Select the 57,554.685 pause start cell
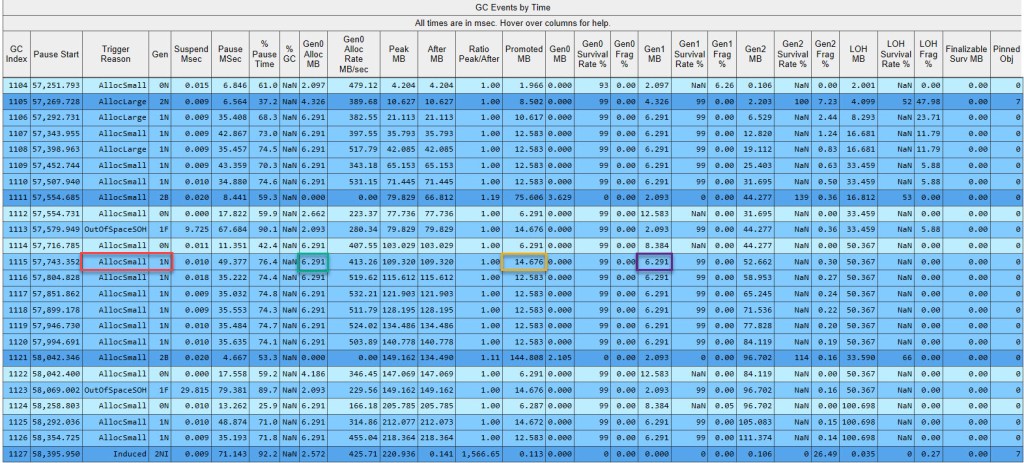The height and width of the screenshot is (463, 1024). 56,197
